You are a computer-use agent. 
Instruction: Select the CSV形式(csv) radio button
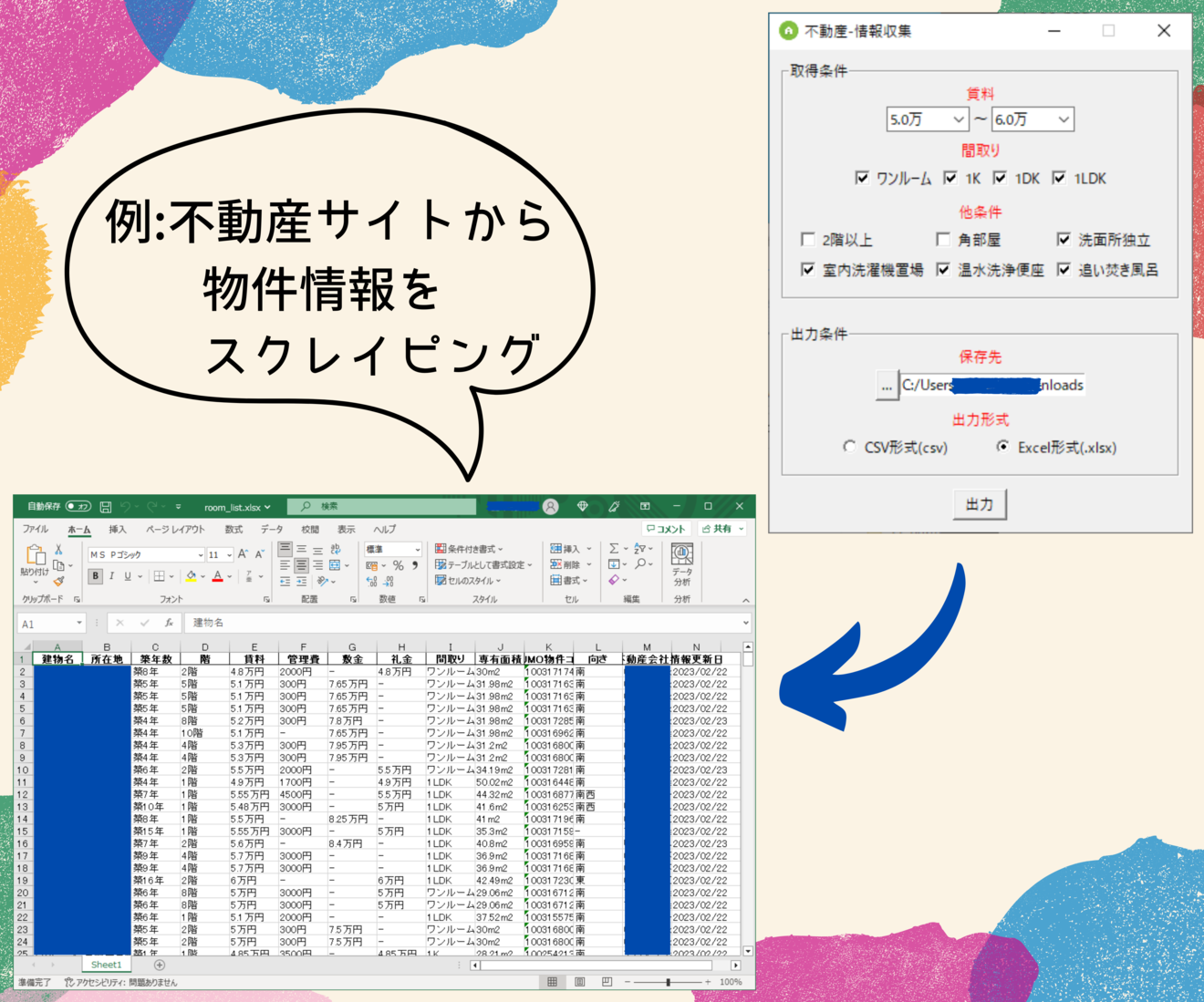pyautogui.click(x=849, y=447)
